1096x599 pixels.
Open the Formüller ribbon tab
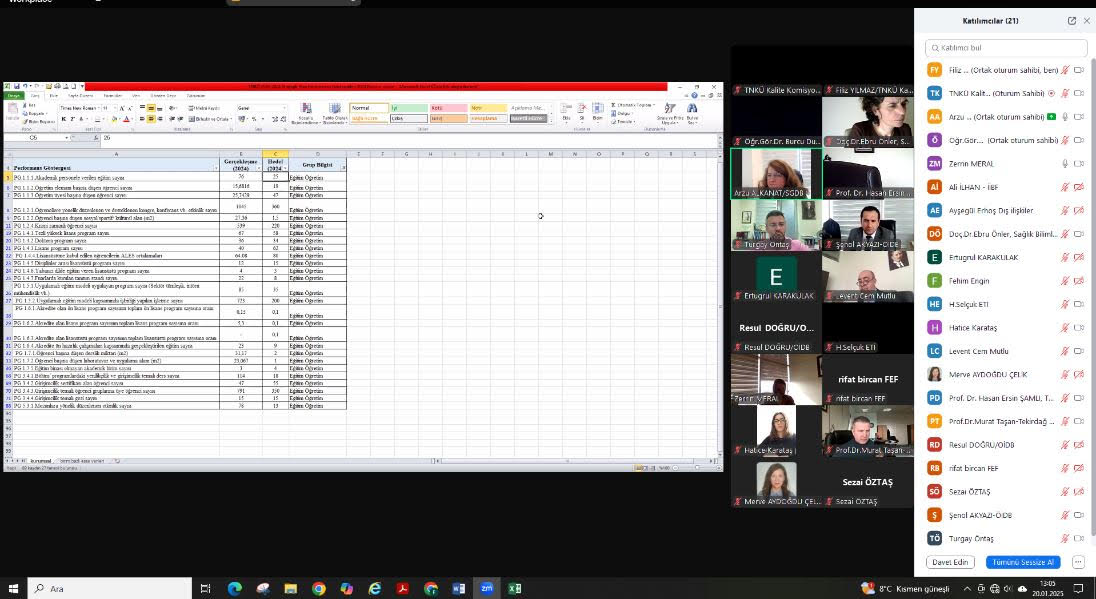[113, 96]
